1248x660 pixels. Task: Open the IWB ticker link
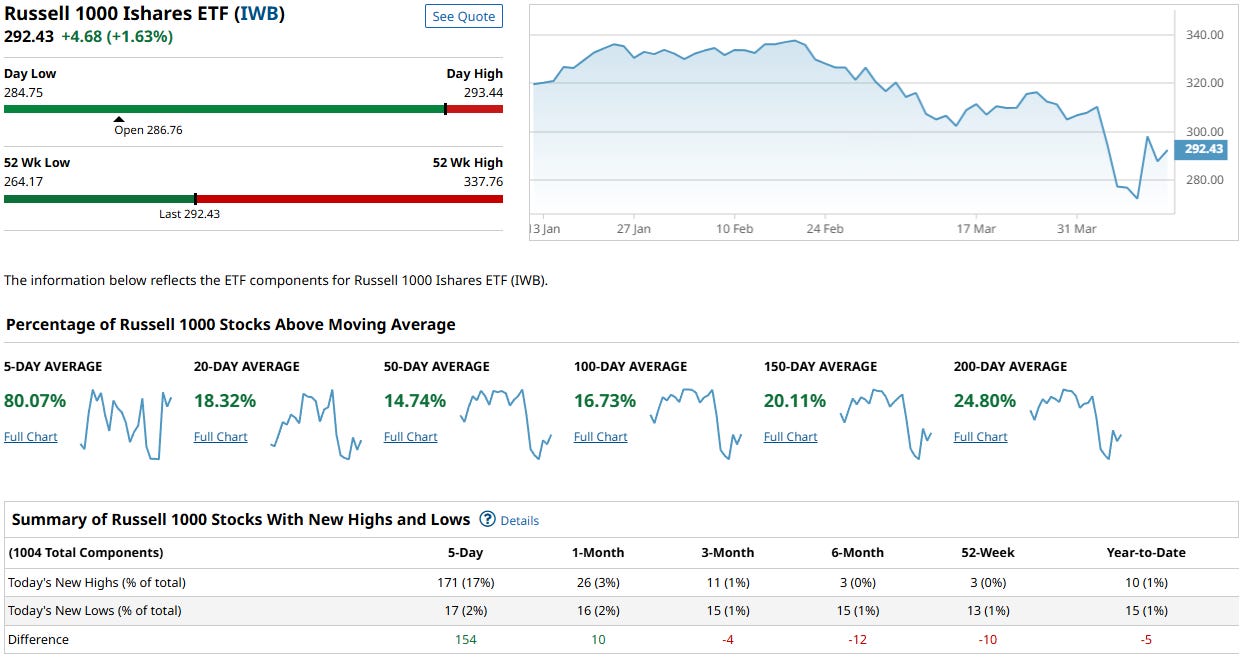tap(260, 14)
